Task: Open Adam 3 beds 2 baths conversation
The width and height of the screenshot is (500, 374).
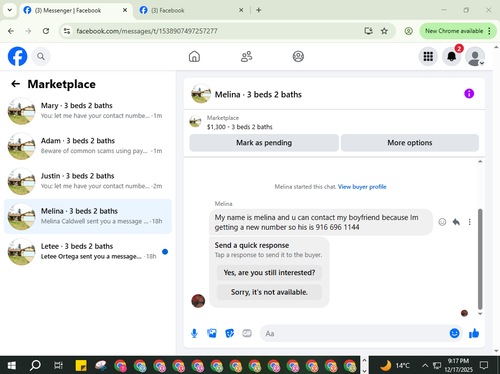Action: click(88, 146)
